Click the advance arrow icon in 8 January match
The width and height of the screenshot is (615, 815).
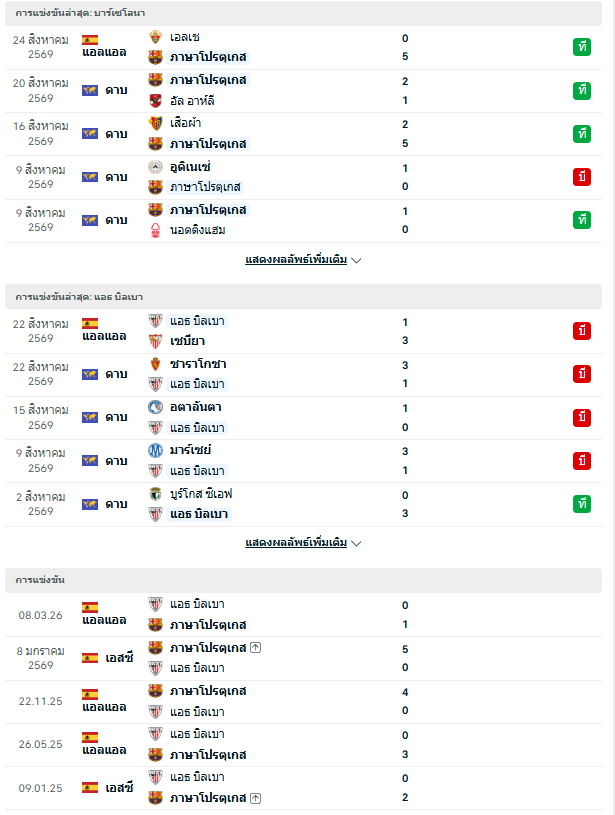click(x=255, y=648)
